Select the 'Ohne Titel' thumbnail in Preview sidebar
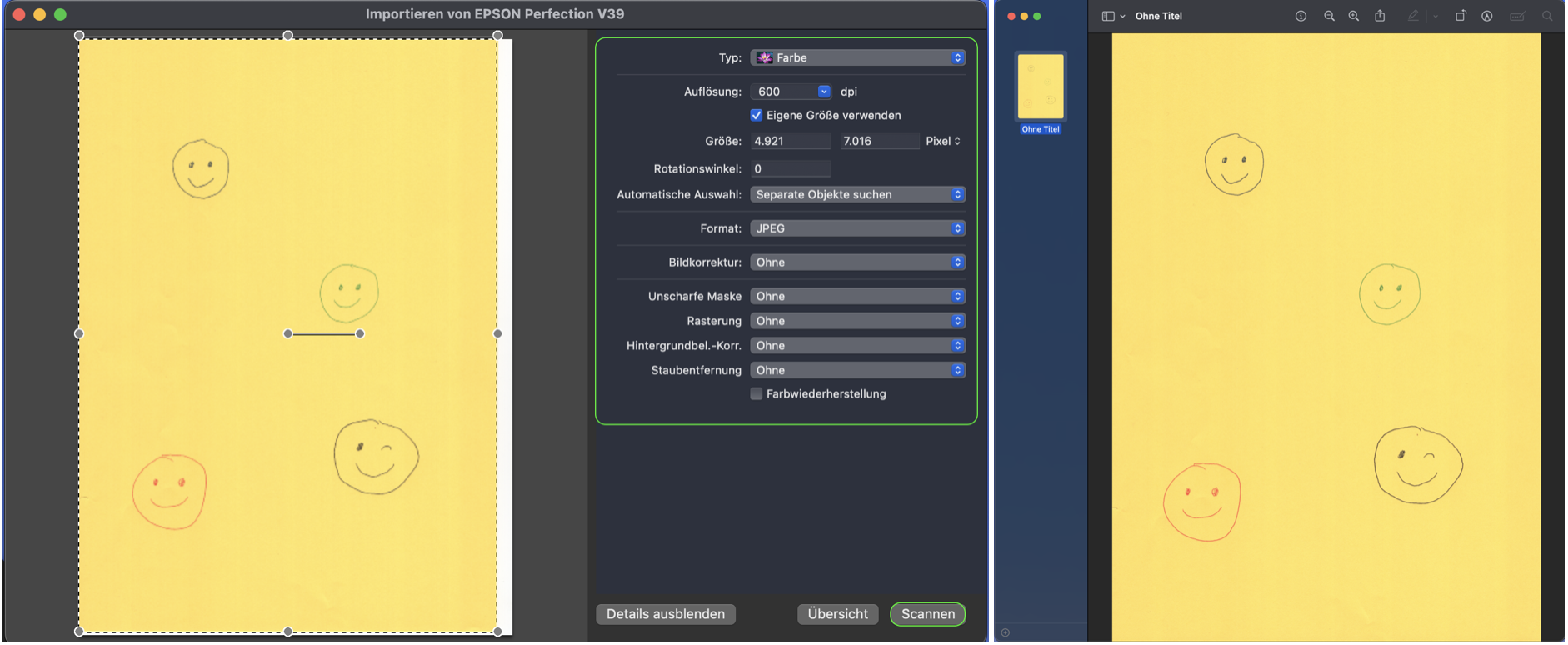 tap(1041, 86)
